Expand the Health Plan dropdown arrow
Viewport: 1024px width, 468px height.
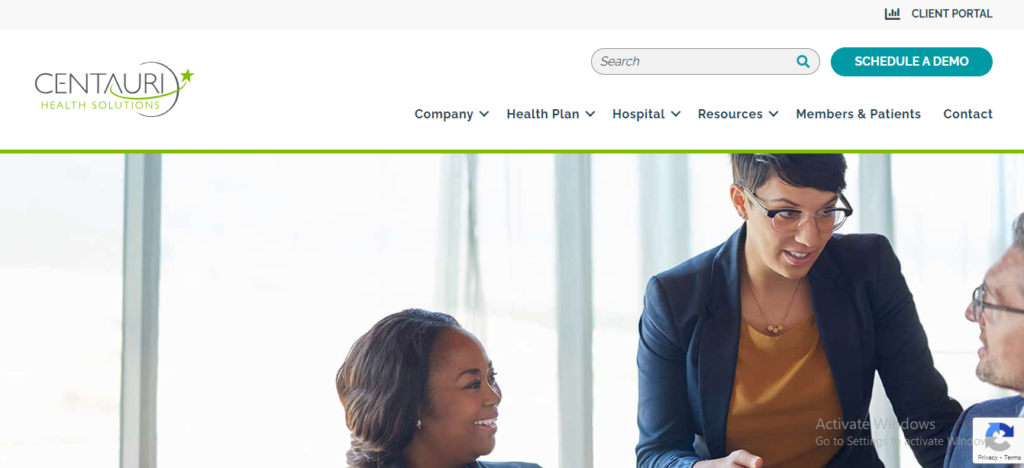point(590,114)
